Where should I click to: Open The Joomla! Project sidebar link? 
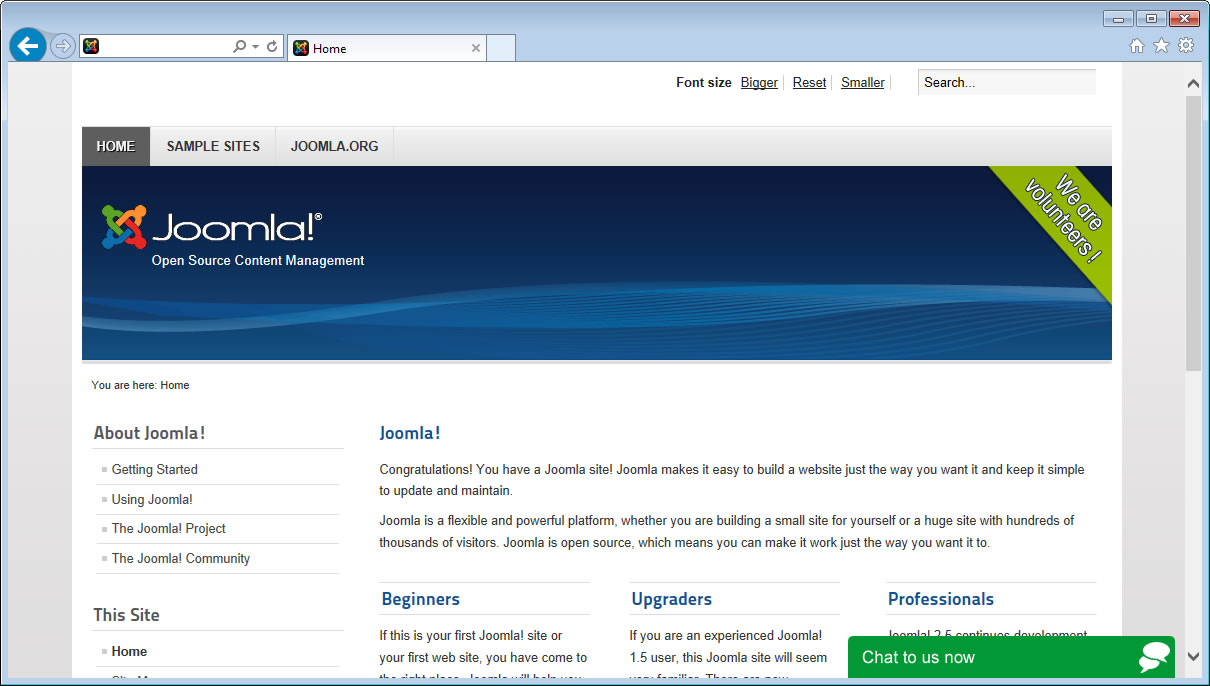[169, 528]
